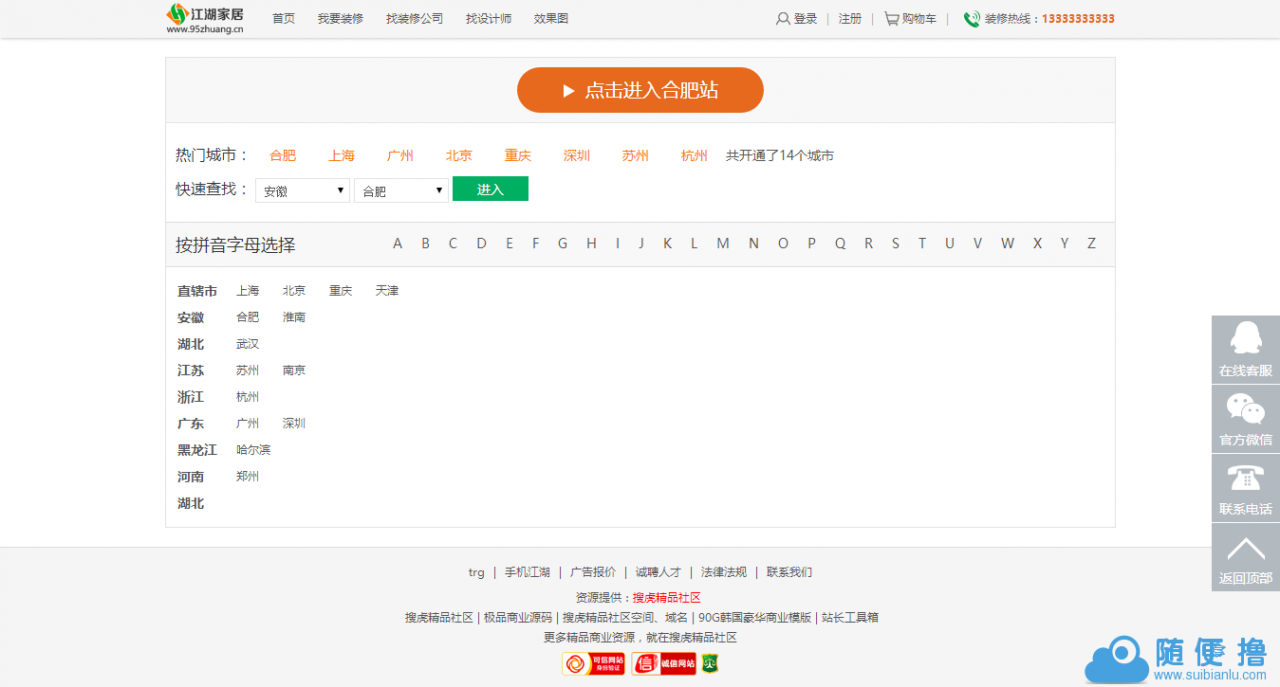Click 站长工具箱 footer link

tap(850, 618)
